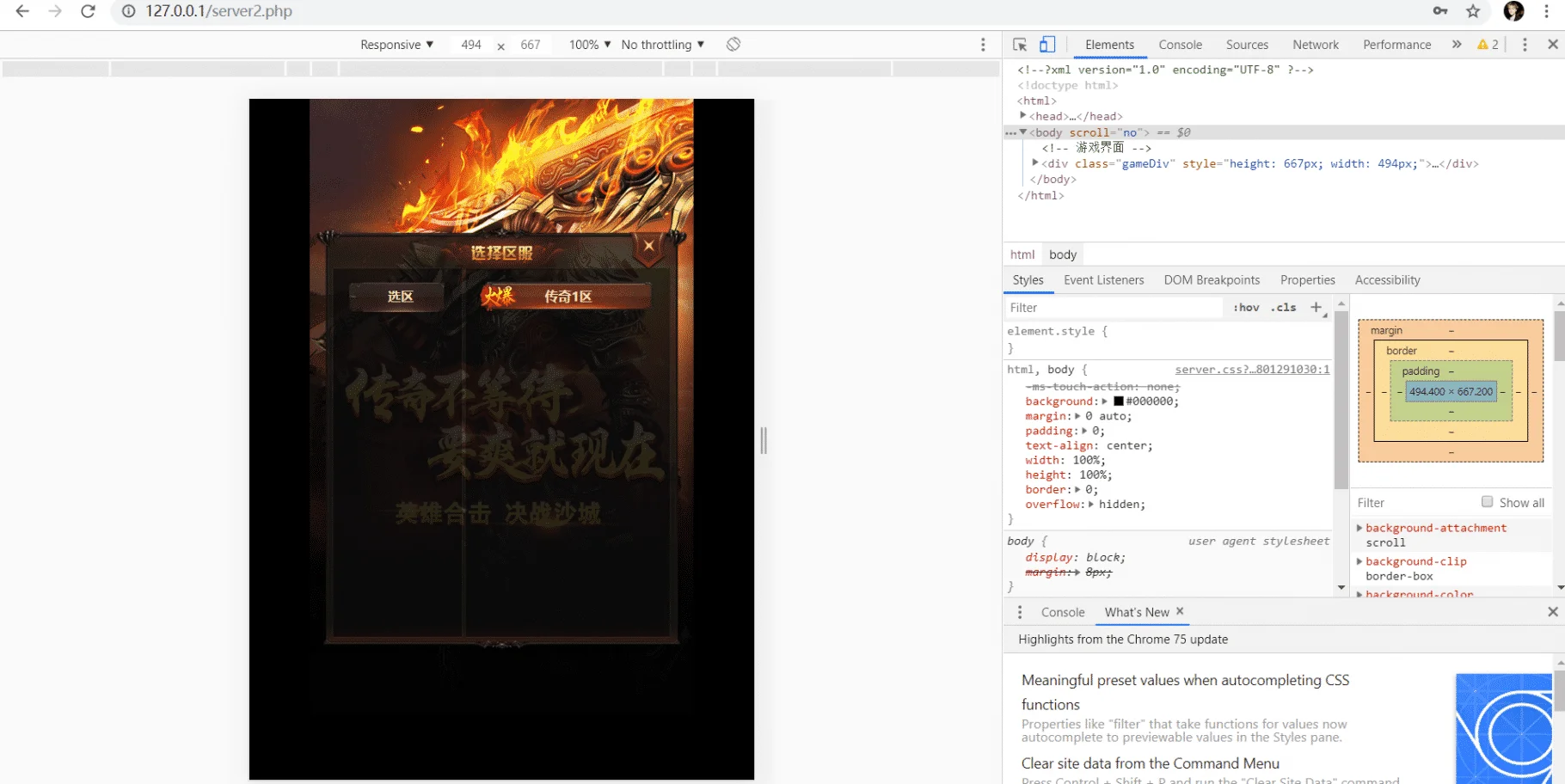Open the Event Listeners sub-tab
This screenshot has height=784, width=1565.
(x=1103, y=280)
